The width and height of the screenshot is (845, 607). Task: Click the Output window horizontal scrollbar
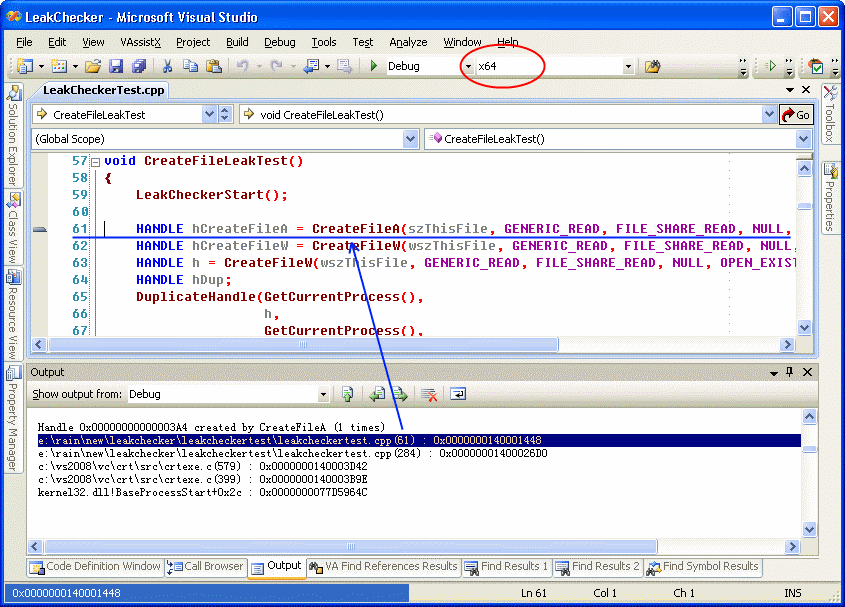(350, 547)
